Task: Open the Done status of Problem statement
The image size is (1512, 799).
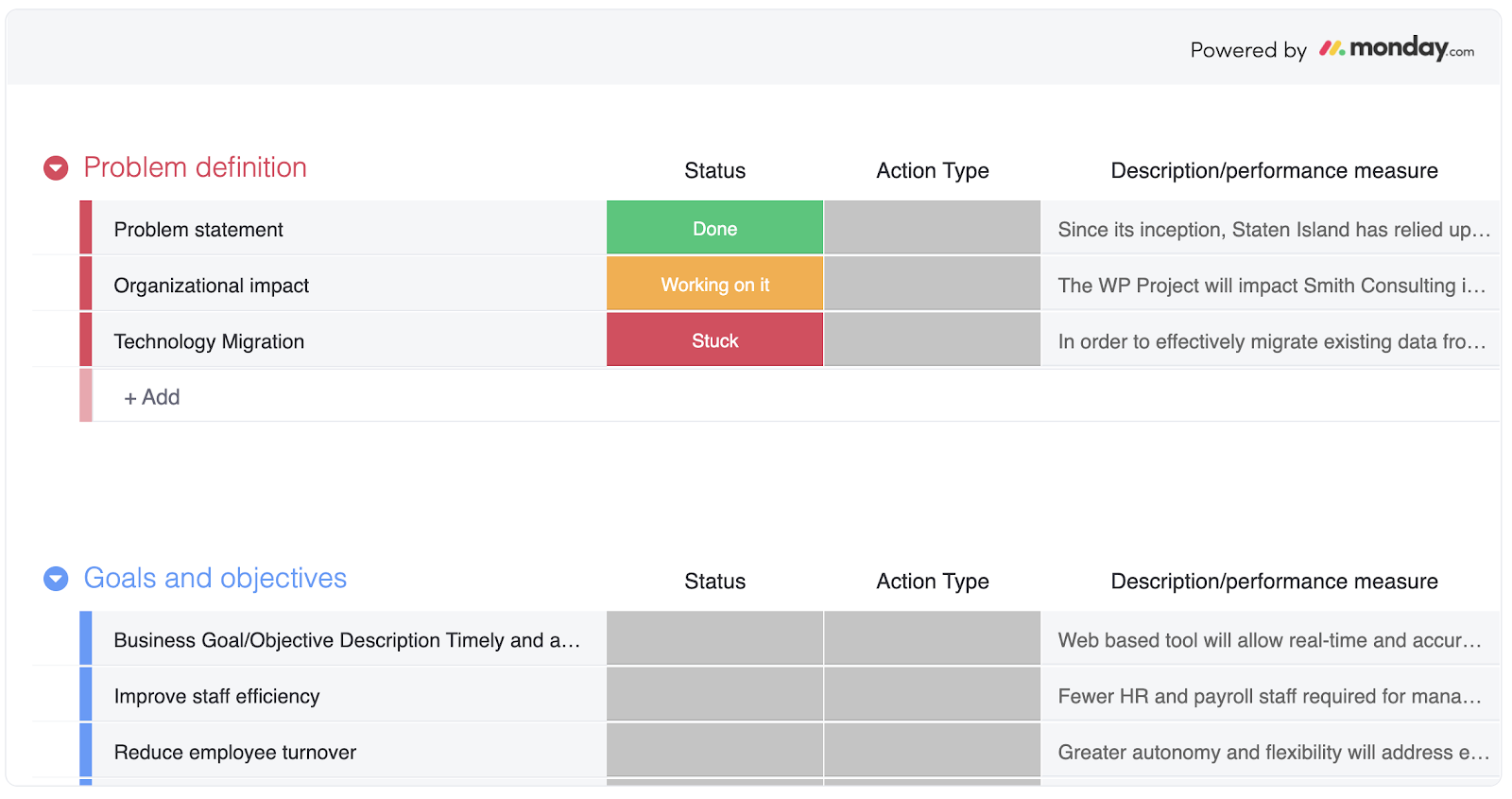Action: [714, 228]
